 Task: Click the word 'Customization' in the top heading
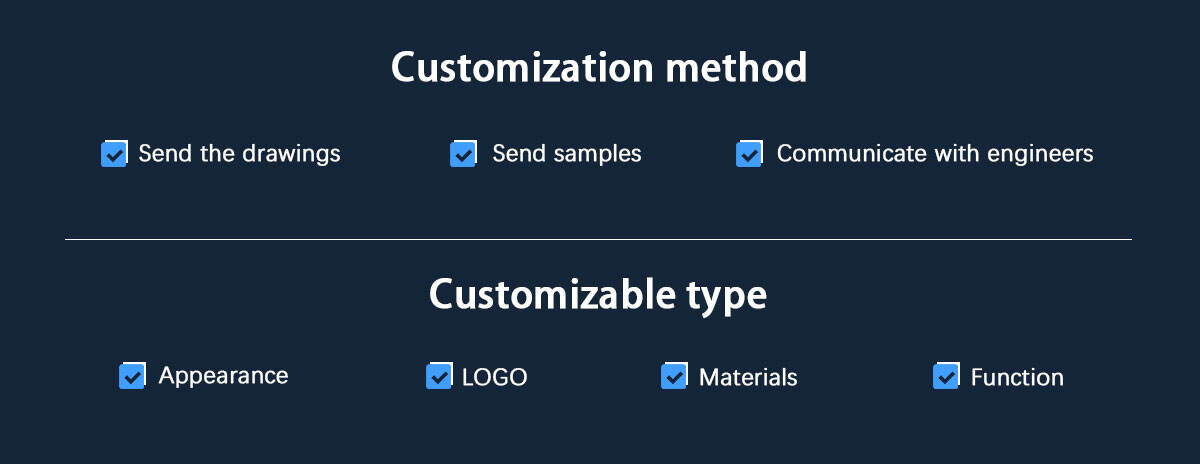(x=511, y=68)
